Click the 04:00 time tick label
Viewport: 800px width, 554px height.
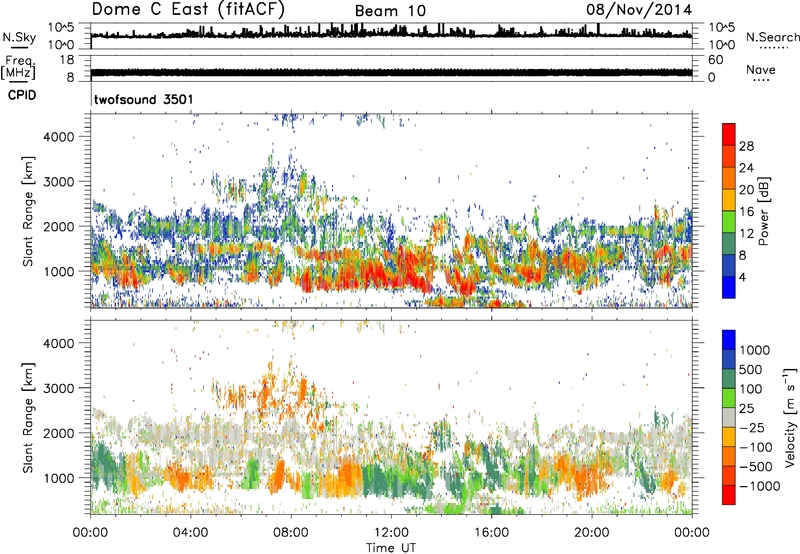(x=190, y=533)
